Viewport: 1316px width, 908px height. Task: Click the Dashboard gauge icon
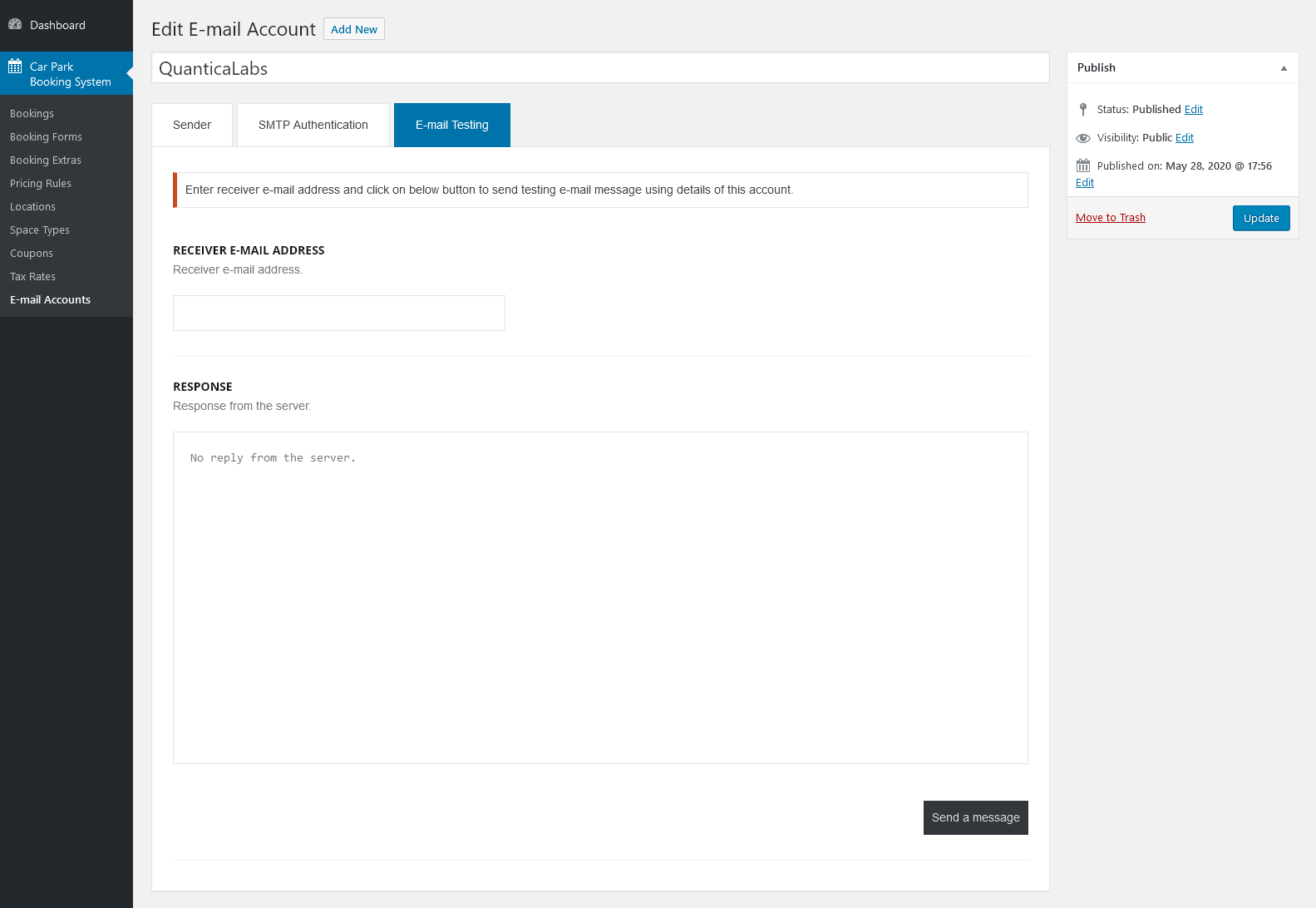(x=15, y=25)
